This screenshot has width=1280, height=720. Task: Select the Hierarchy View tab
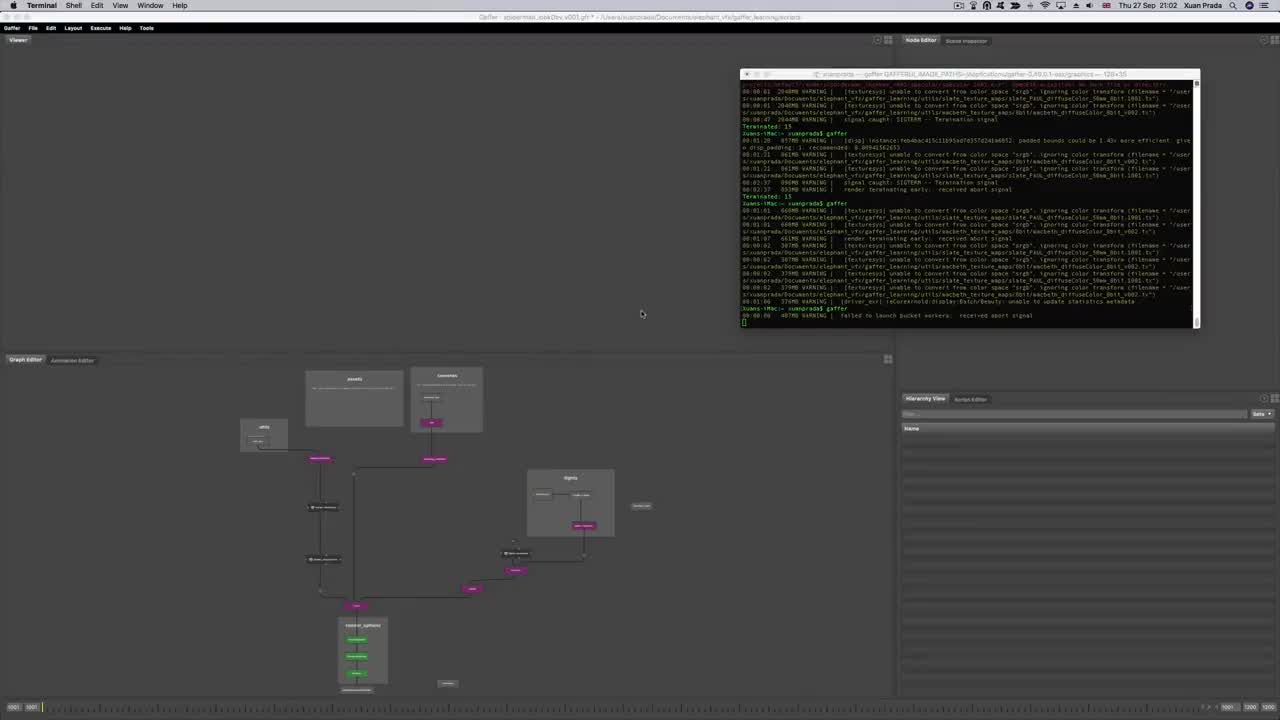[925, 399]
